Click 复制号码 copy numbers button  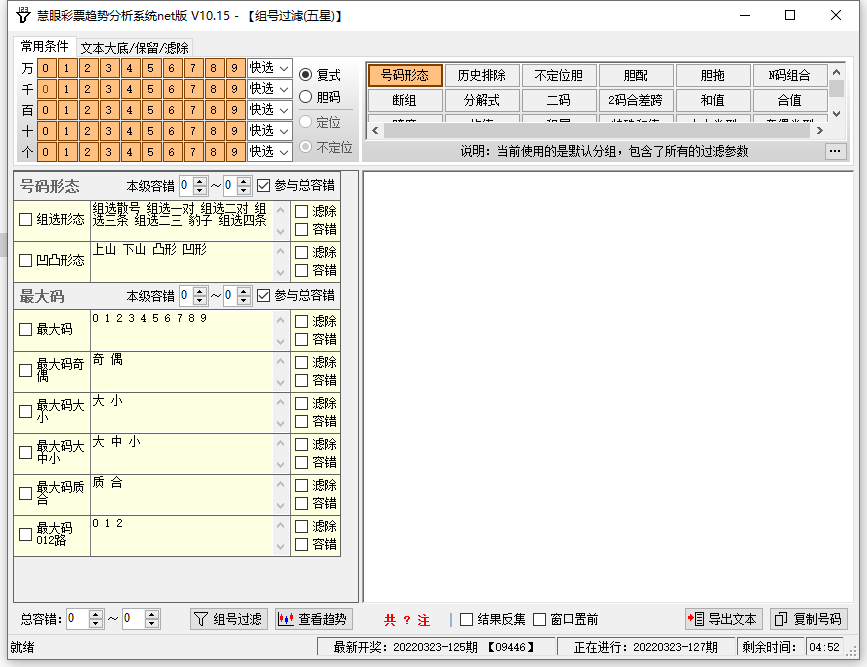point(808,619)
